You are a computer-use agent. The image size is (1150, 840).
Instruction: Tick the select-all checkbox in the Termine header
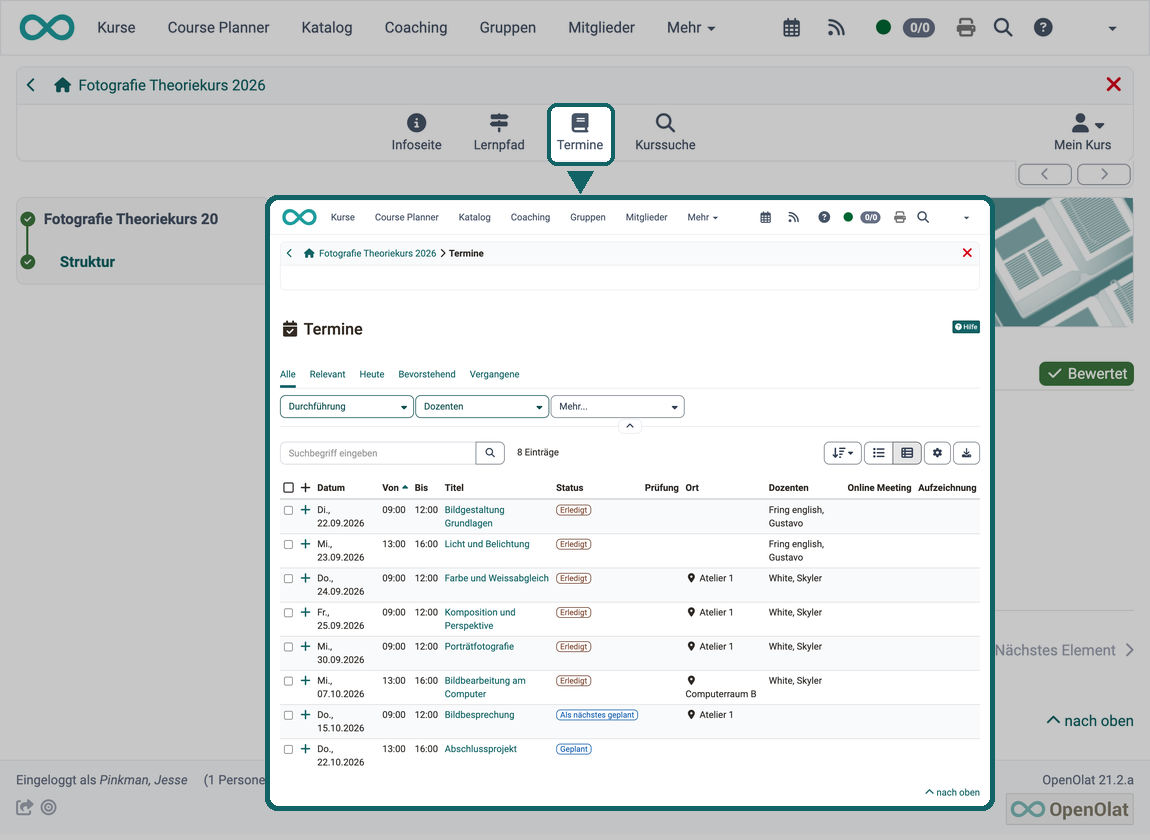coord(288,488)
